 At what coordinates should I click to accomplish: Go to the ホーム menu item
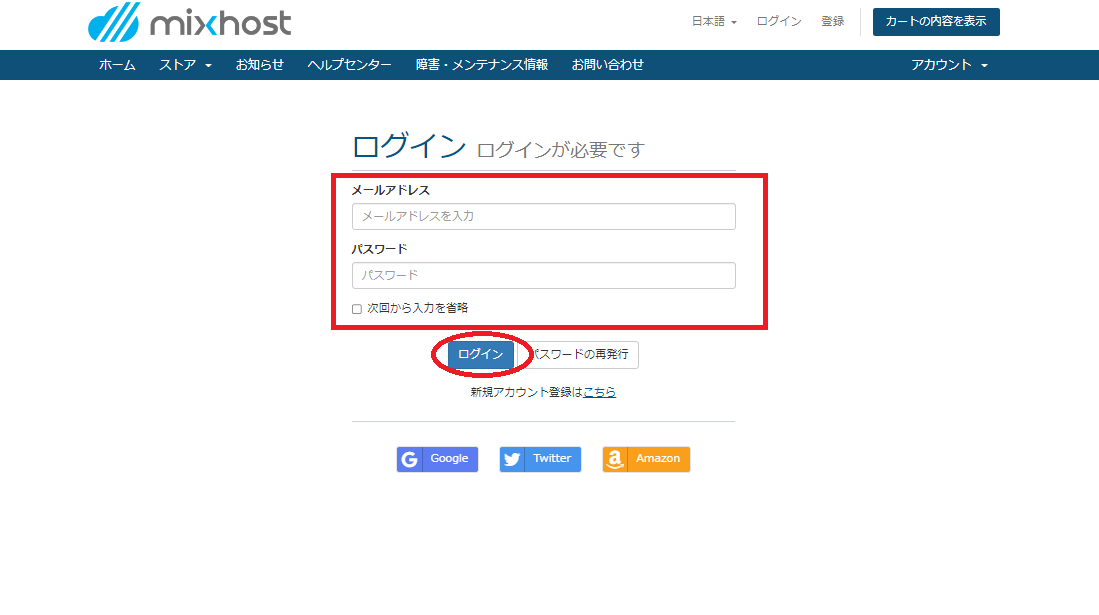[x=117, y=64]
